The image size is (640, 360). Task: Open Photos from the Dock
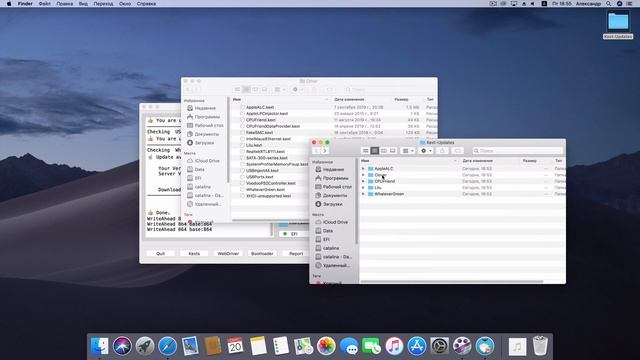click(x=326, y=346)
